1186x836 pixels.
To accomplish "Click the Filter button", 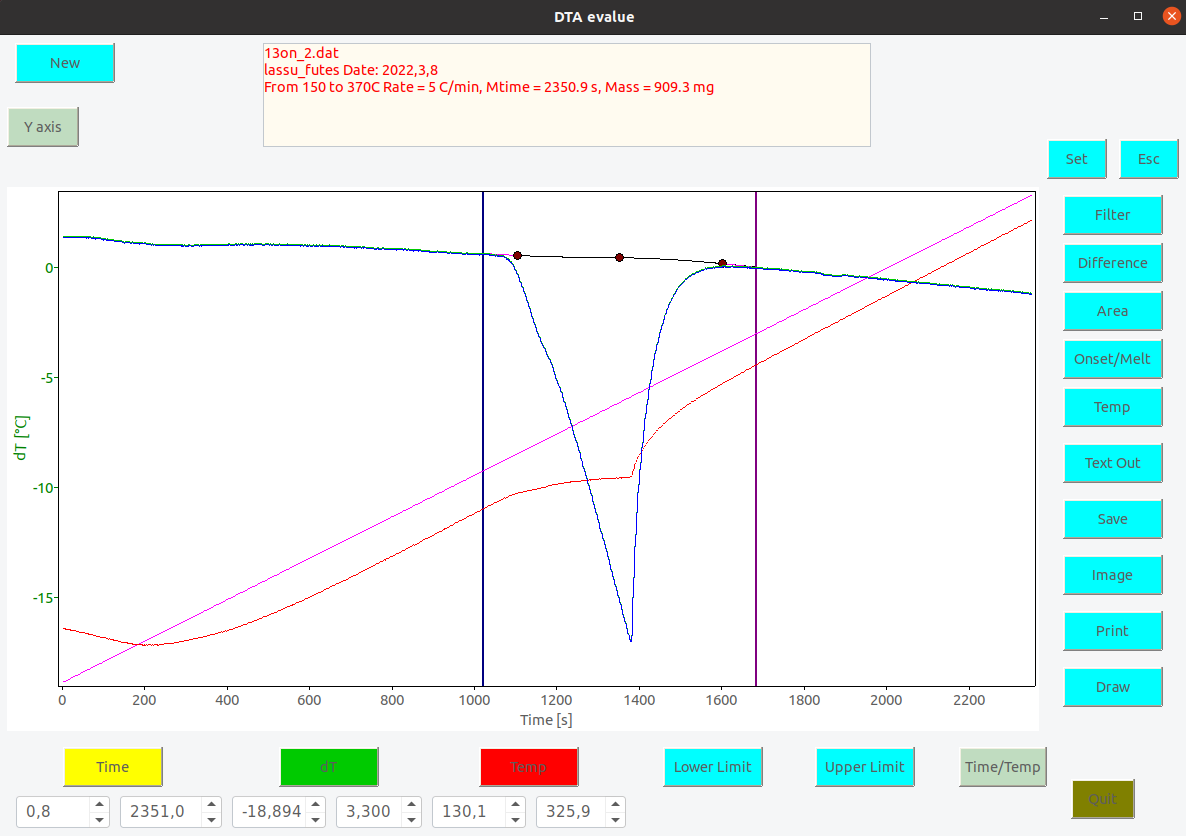I will (1112, 215).
